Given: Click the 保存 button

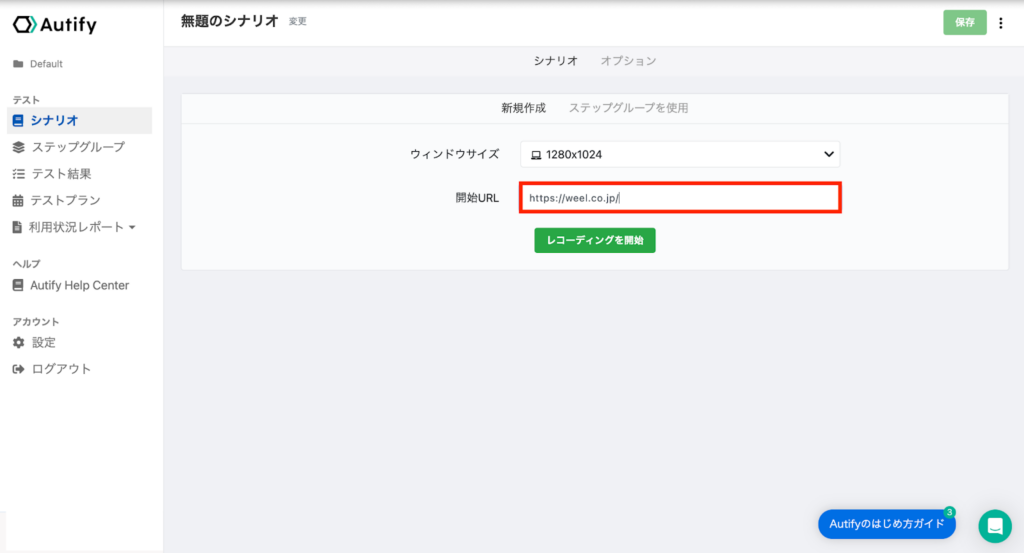Looking at the screenshot, I should [965, 22].
